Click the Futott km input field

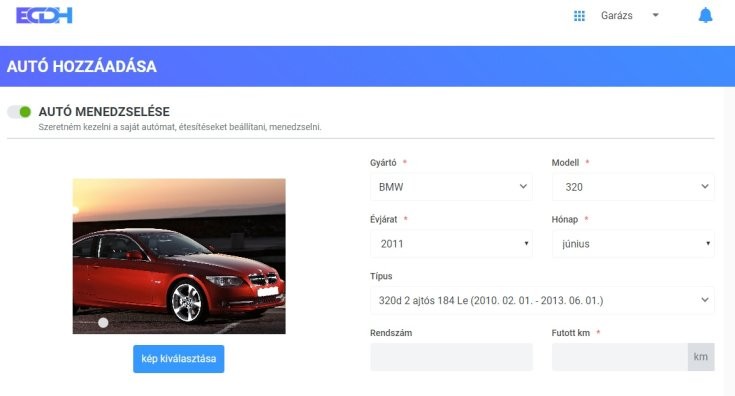620,357
